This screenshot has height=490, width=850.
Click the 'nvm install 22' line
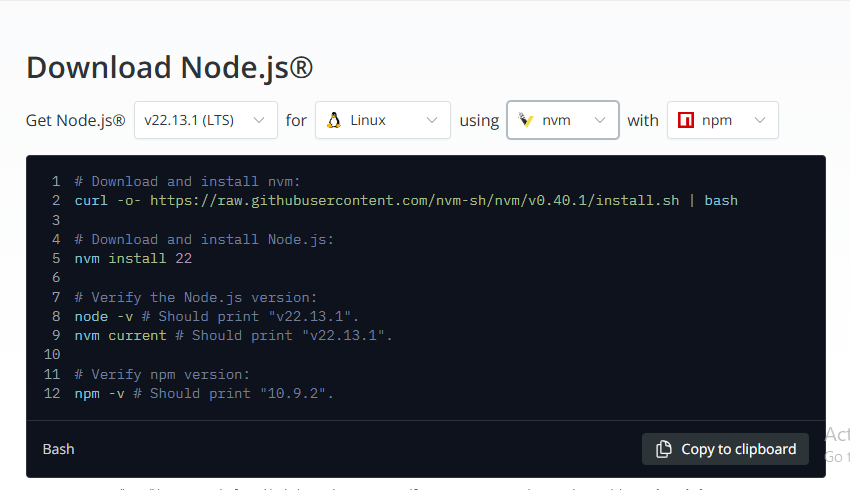point(133,259)
